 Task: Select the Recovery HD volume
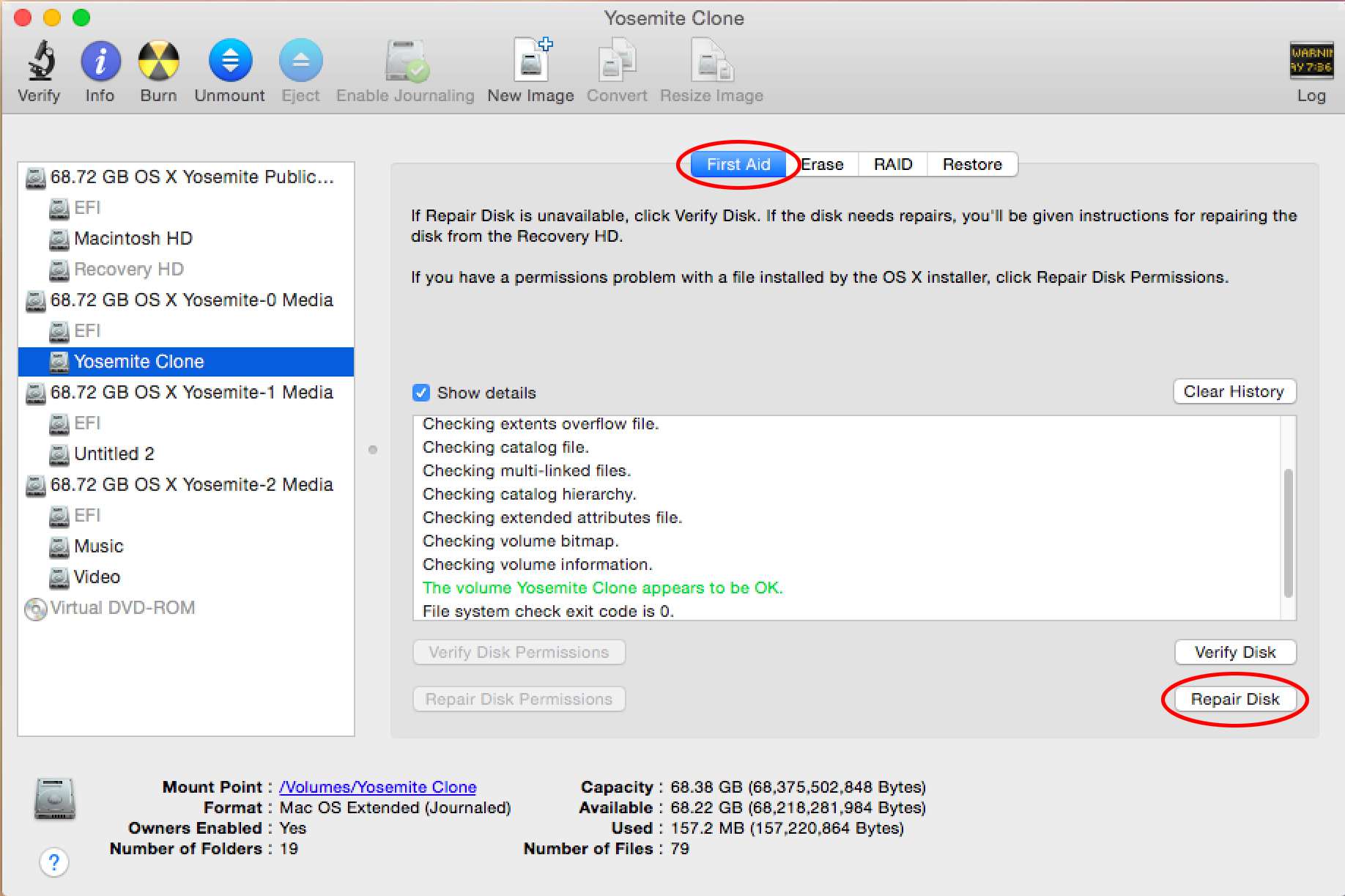(x=186, y=270)
